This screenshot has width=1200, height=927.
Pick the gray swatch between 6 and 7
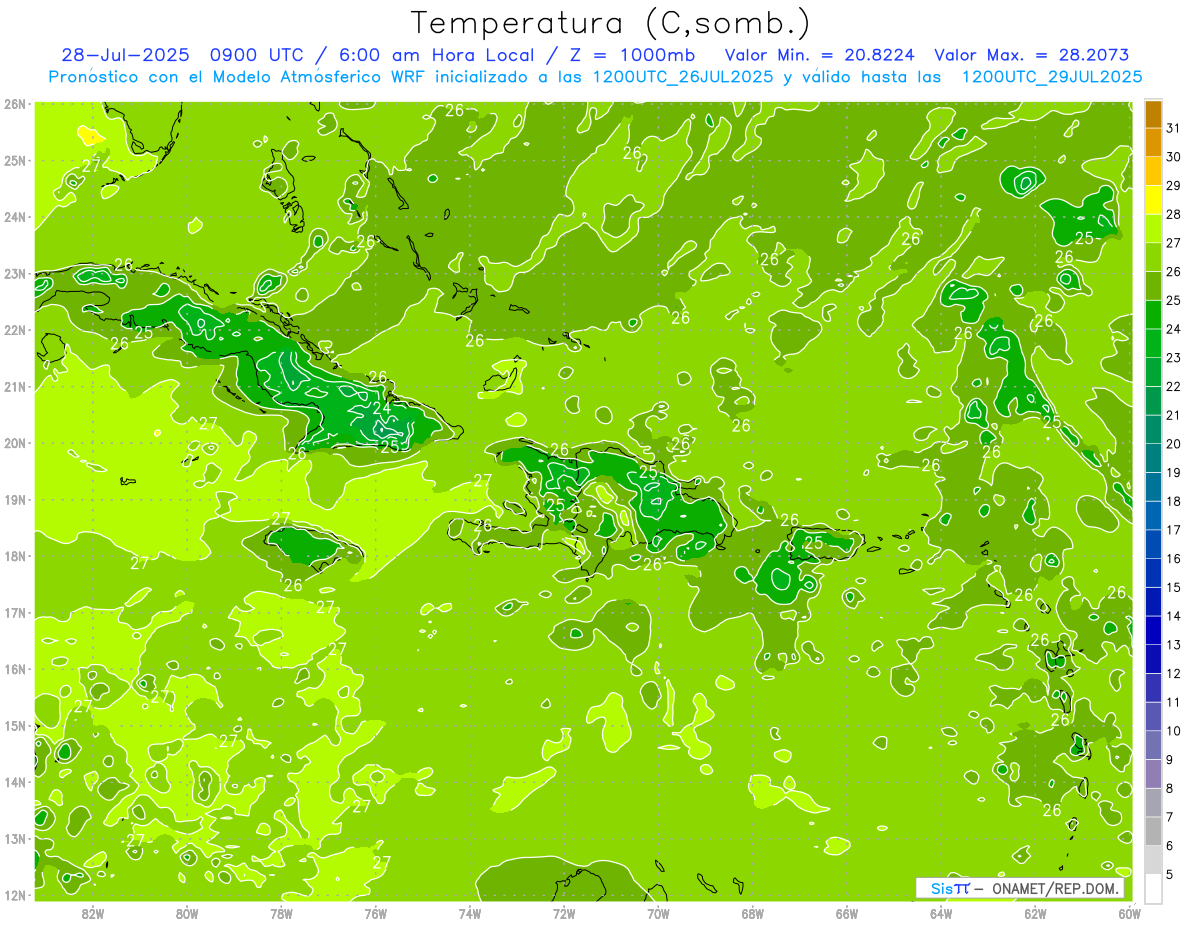point(1153,831)
